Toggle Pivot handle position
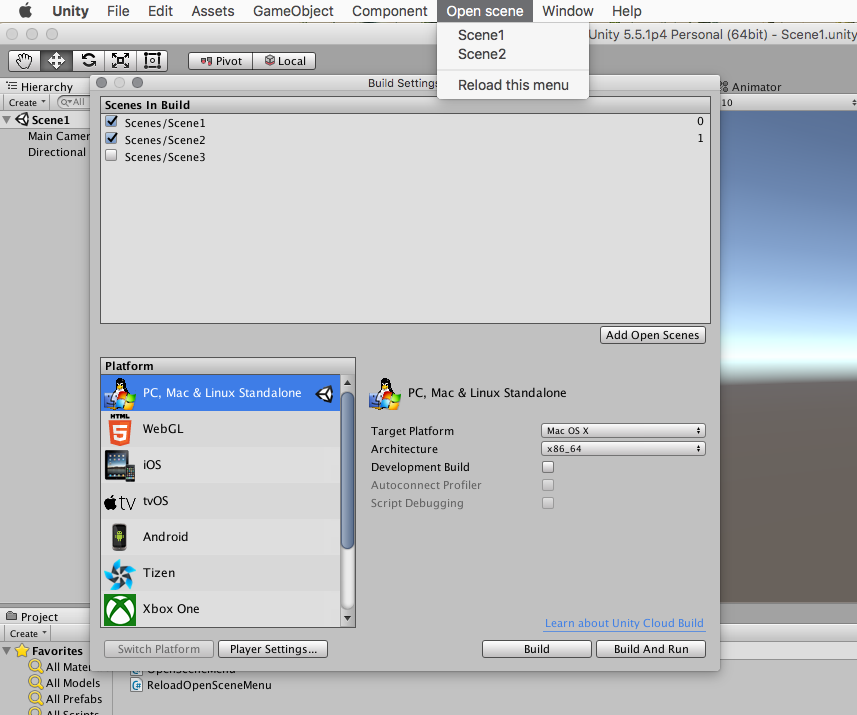Screen dimensions: 857x715 220,61
